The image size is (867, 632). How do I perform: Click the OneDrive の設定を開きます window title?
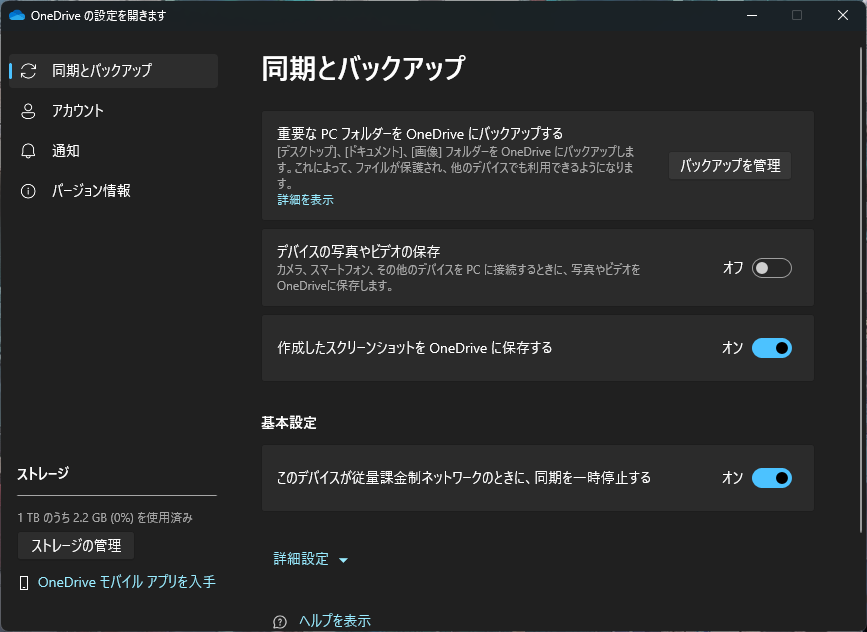98,15
